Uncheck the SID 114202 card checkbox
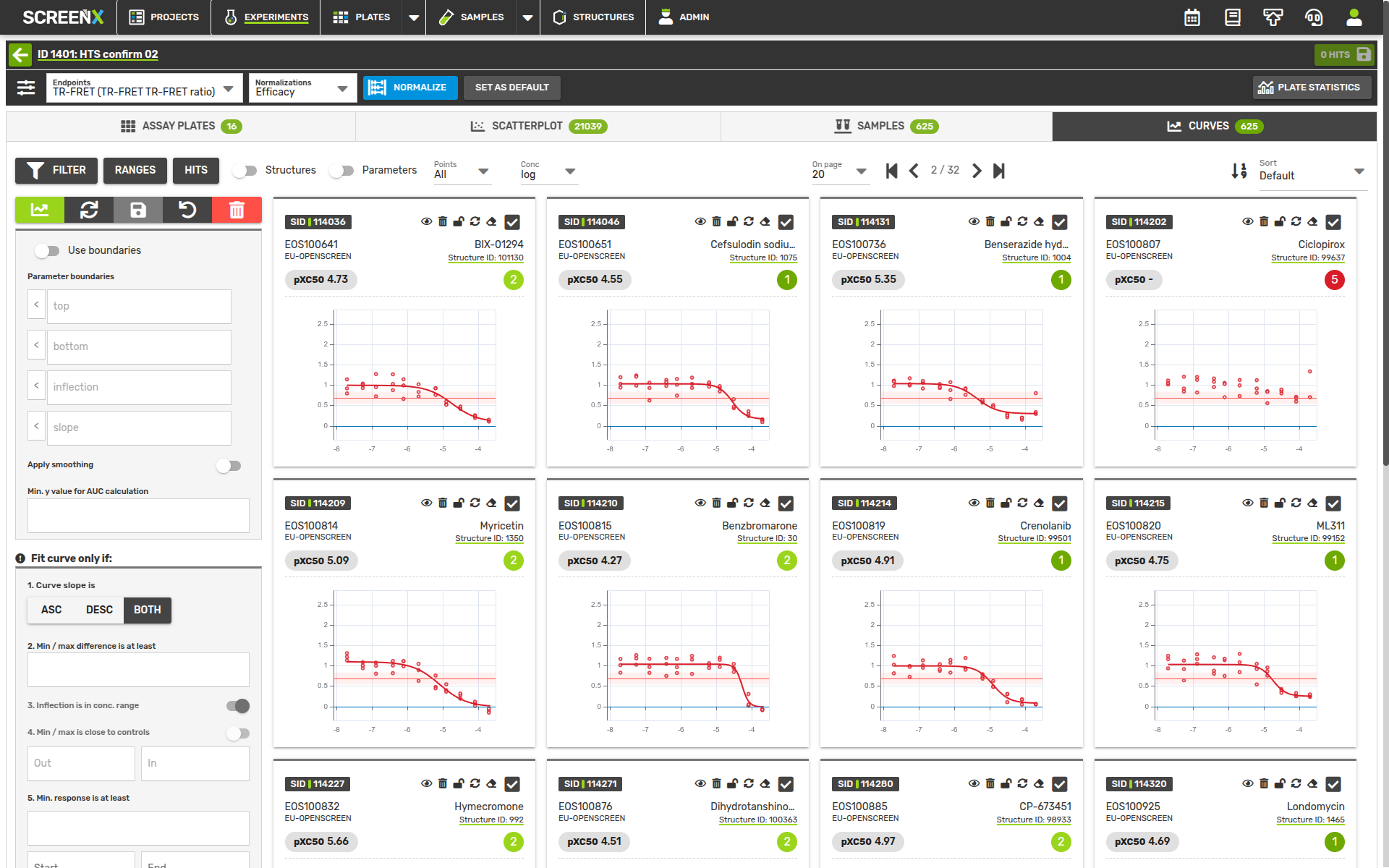 1333,222
